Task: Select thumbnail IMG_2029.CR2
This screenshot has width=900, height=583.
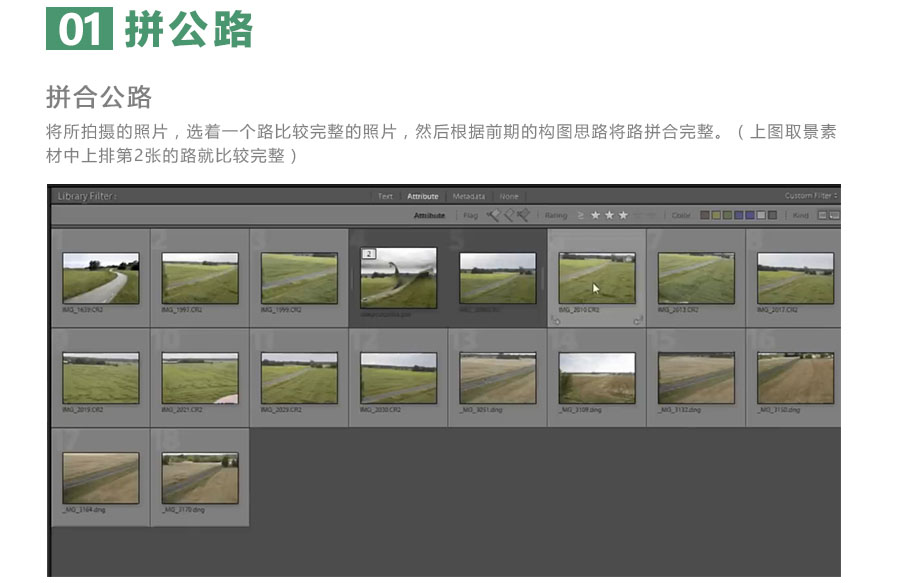Action: point(299,378)
